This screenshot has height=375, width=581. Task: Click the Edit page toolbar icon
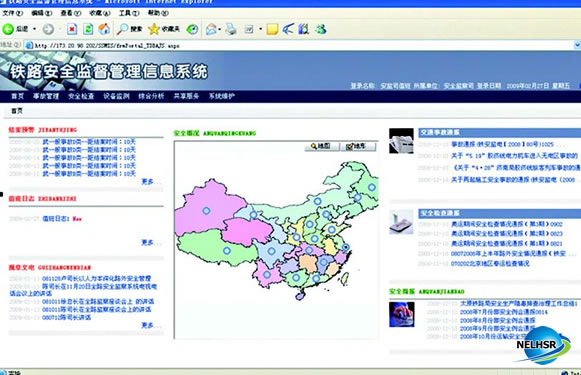pos(249,29)
